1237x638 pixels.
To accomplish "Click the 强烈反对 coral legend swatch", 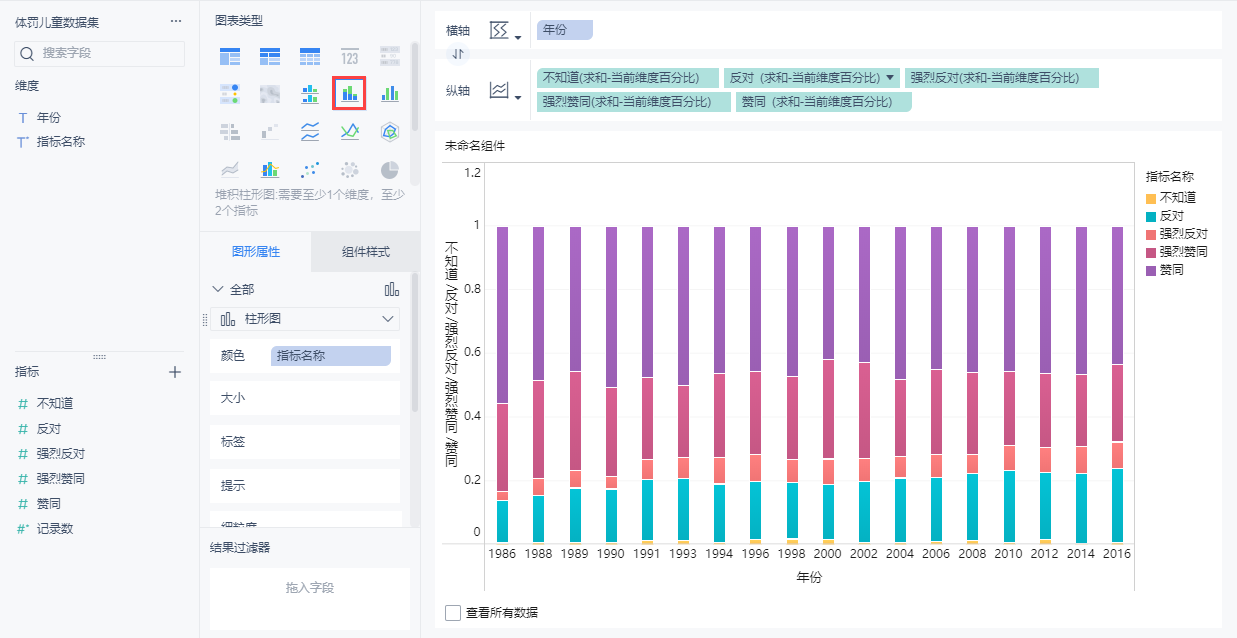I will click(1150, 234).
